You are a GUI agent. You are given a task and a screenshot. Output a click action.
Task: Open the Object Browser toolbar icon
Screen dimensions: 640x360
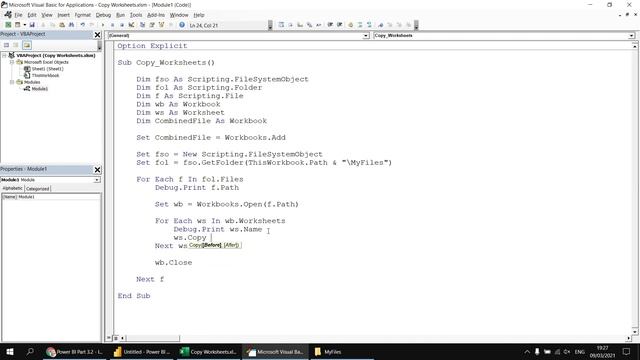(x=161, y=25)
